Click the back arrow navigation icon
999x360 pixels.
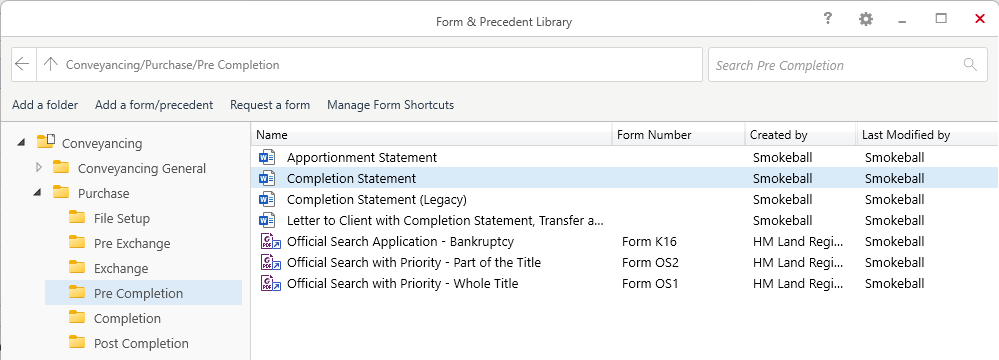[23, 64]
